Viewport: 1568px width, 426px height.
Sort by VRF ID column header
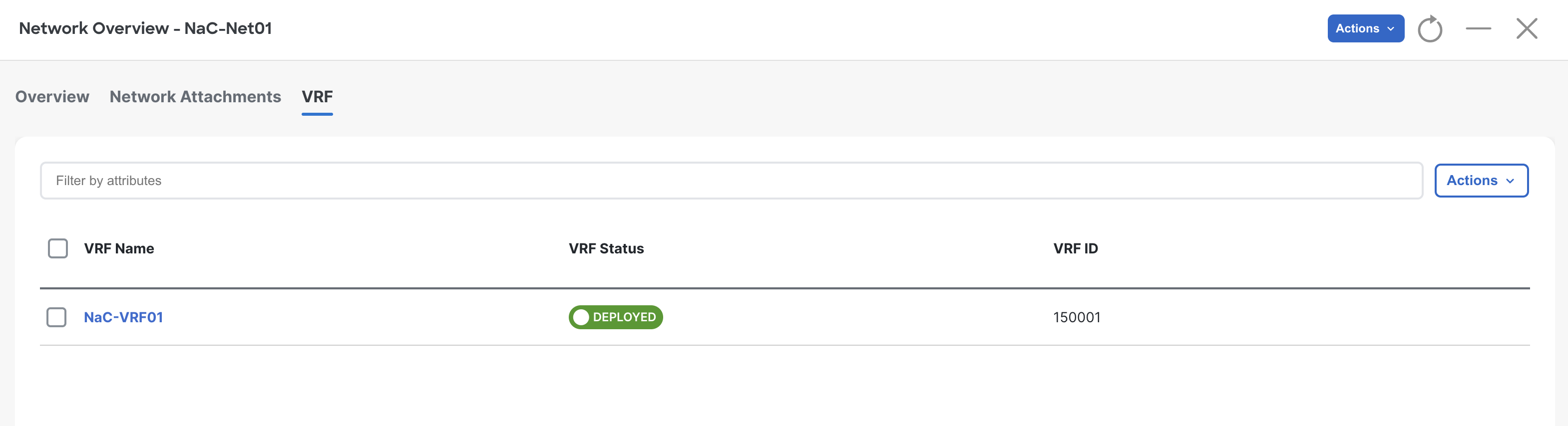(1076, 248)
